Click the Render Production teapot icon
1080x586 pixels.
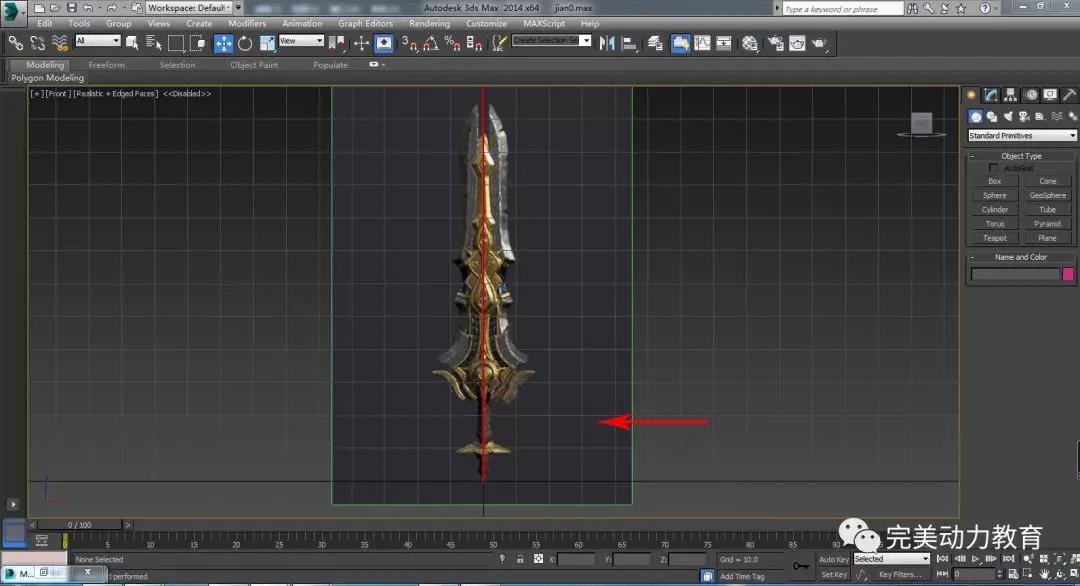[819, 43]
